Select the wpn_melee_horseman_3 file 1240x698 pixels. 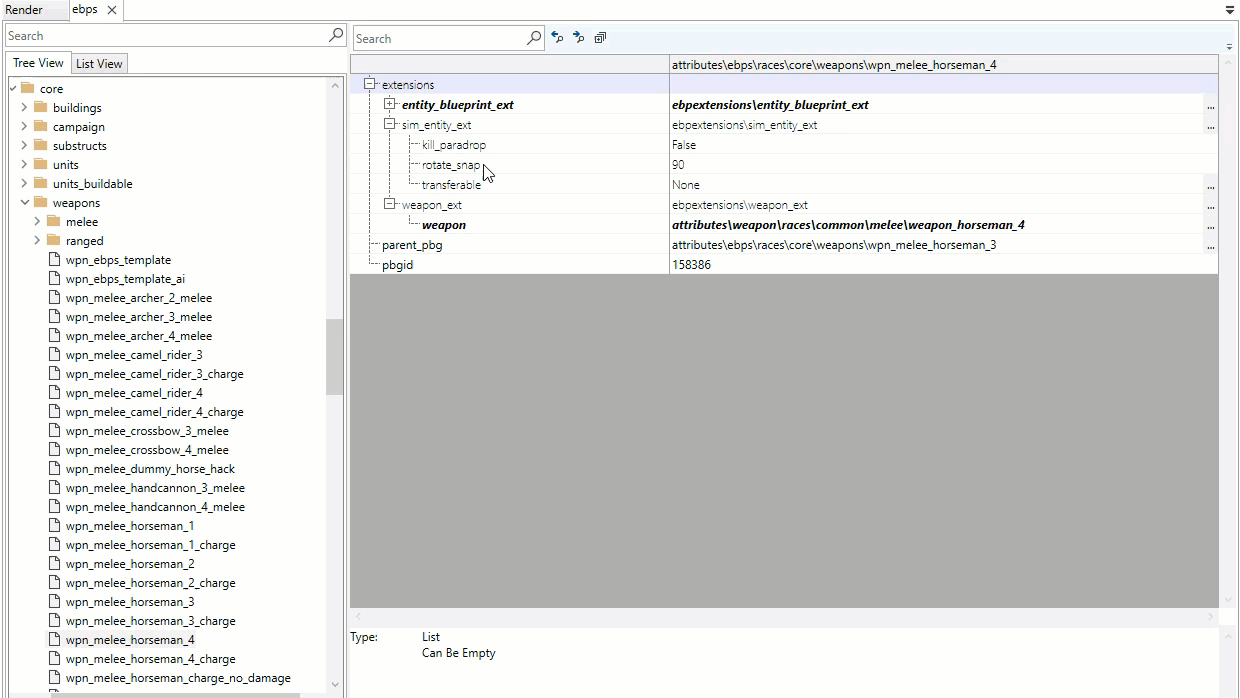130,602
